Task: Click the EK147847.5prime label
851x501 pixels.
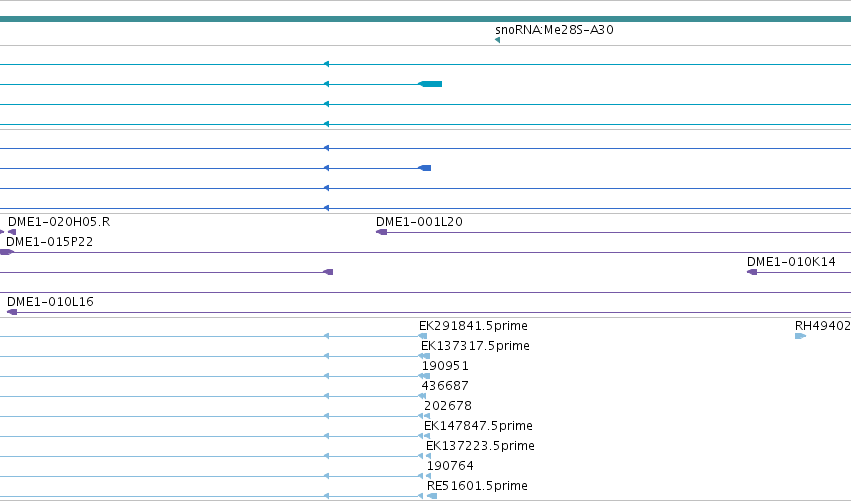Action: tap(478, 426)
